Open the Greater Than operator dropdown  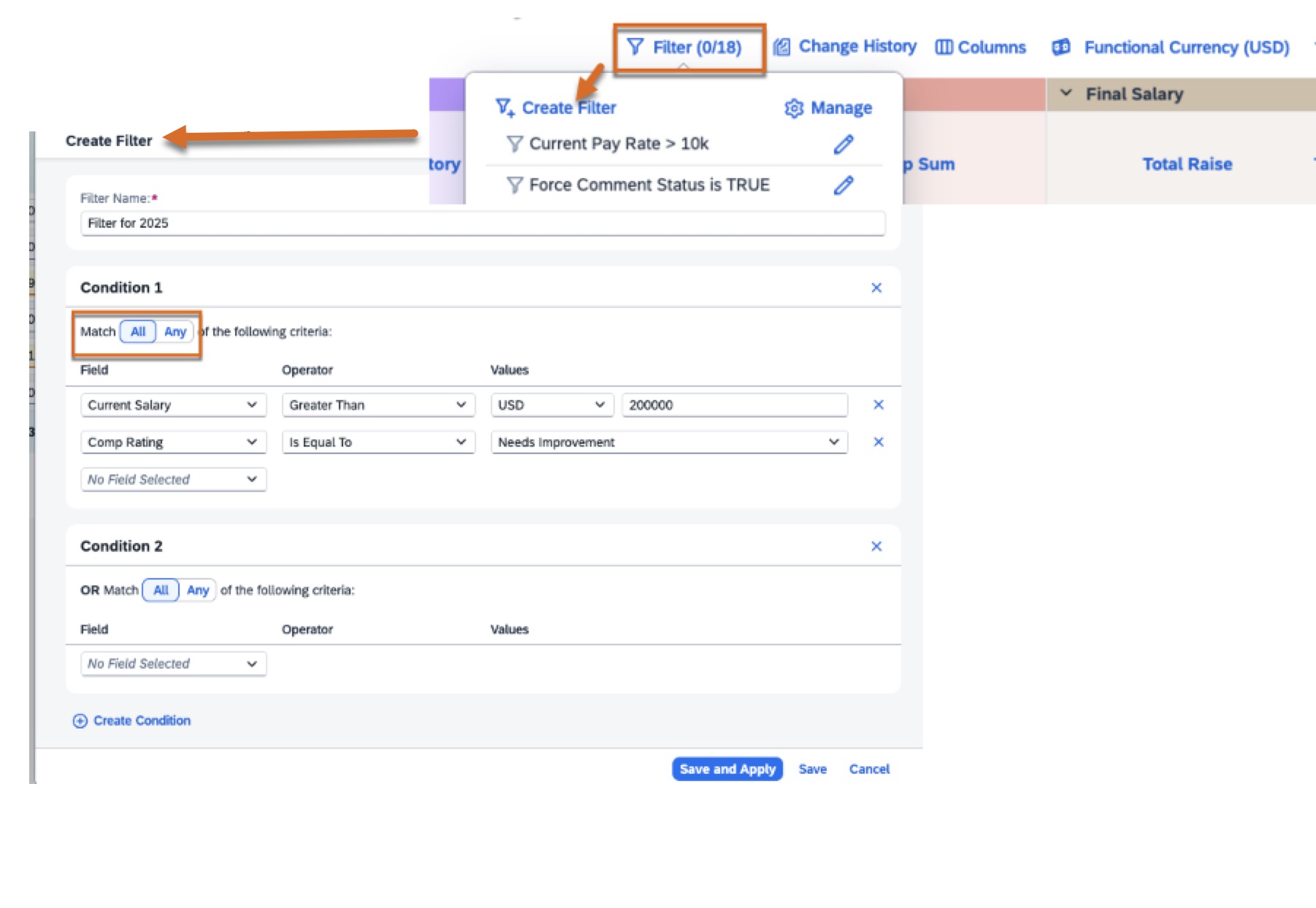click(x=378, y=405)
